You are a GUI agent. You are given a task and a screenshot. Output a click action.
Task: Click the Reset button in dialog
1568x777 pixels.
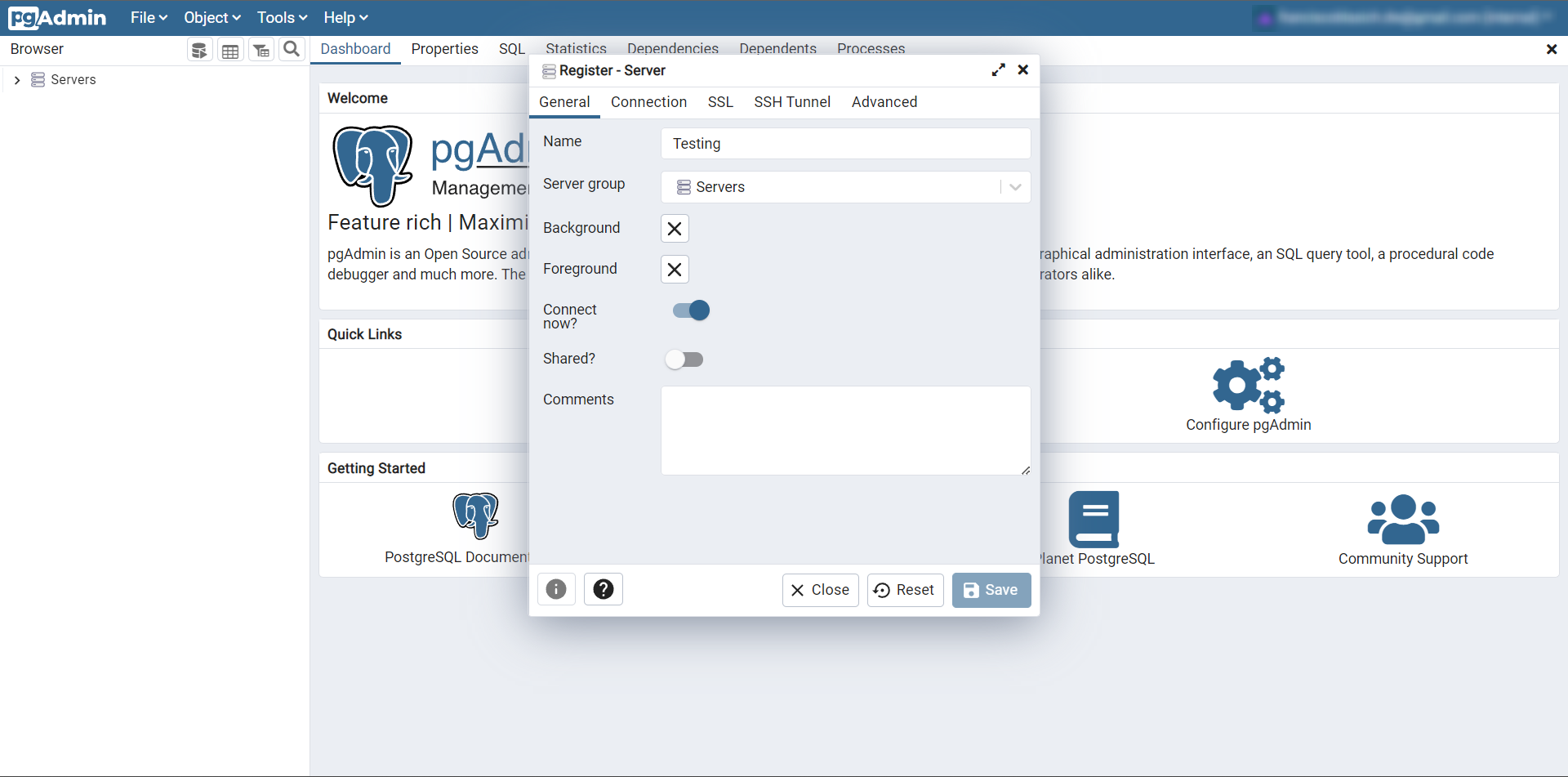pyautogui.click(x=905, y=590)
